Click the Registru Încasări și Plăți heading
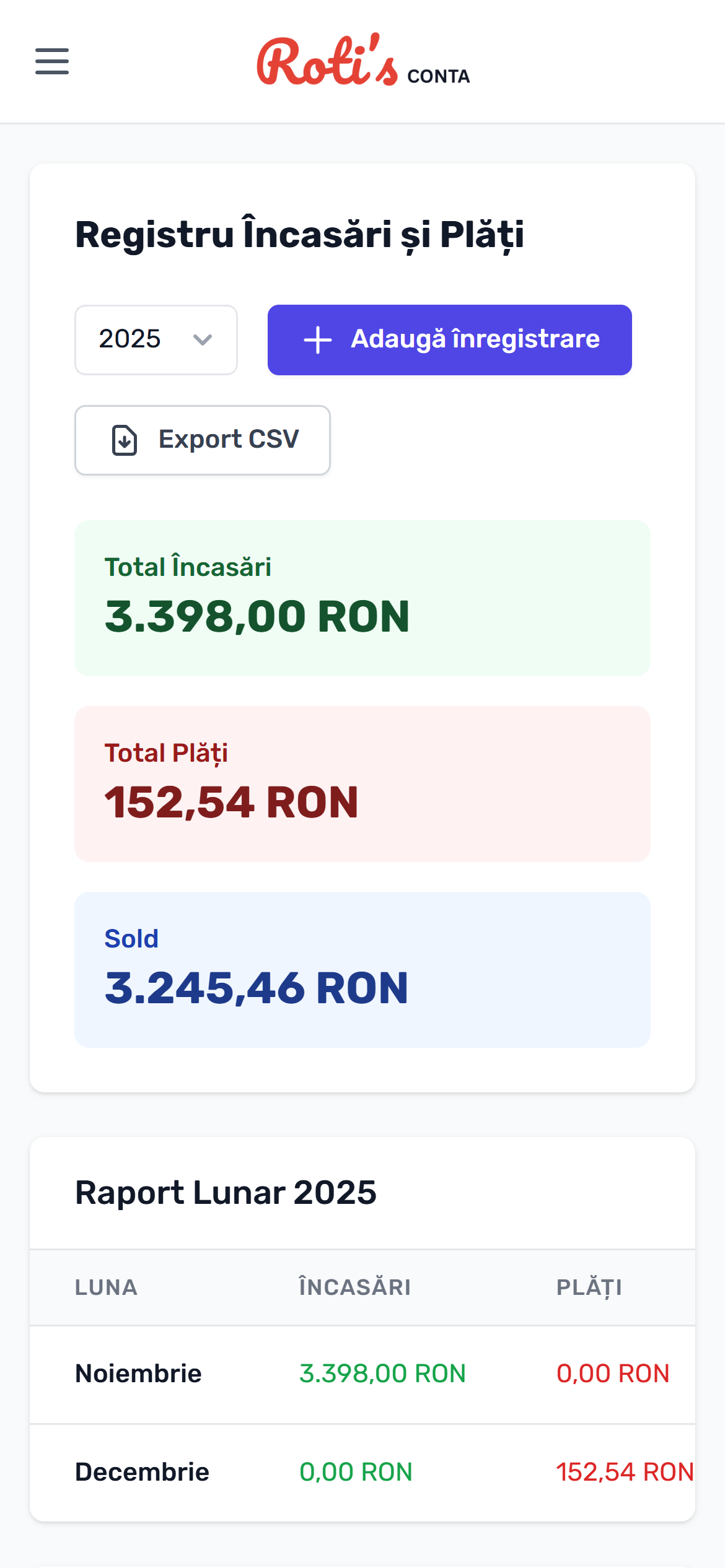Image resolution: width=725 pixels, height=1568 pixels. coord(299,235)
